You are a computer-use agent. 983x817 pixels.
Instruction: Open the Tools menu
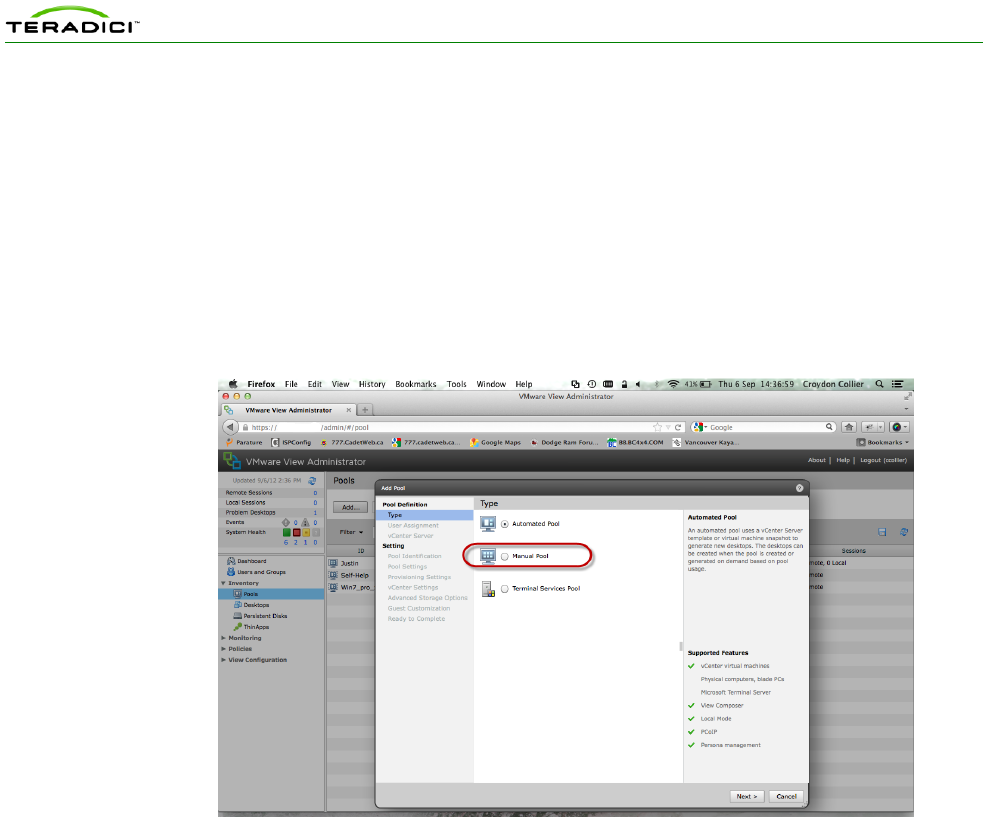point(456,384)
